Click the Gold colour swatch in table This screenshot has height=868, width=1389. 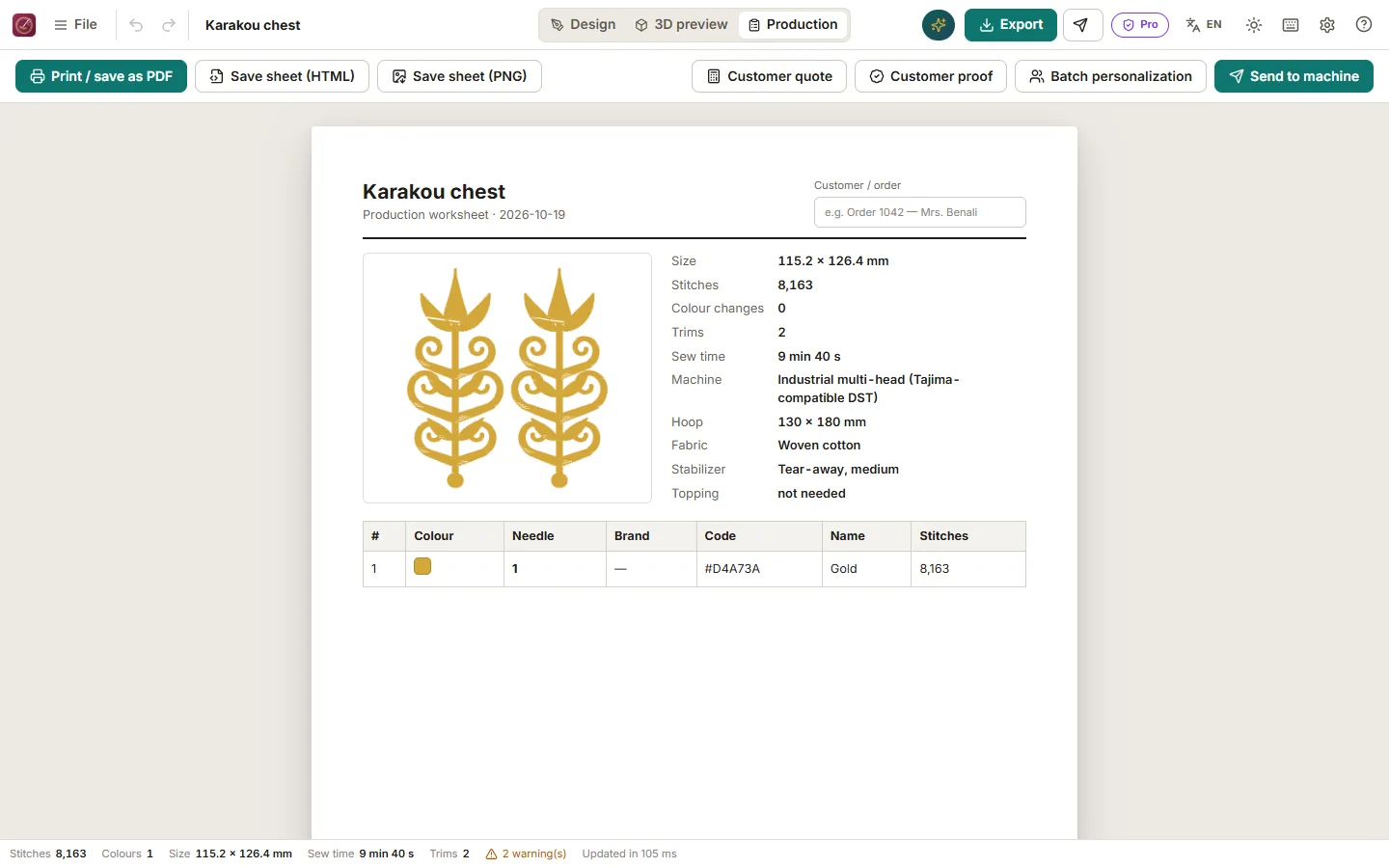(422, 566)
